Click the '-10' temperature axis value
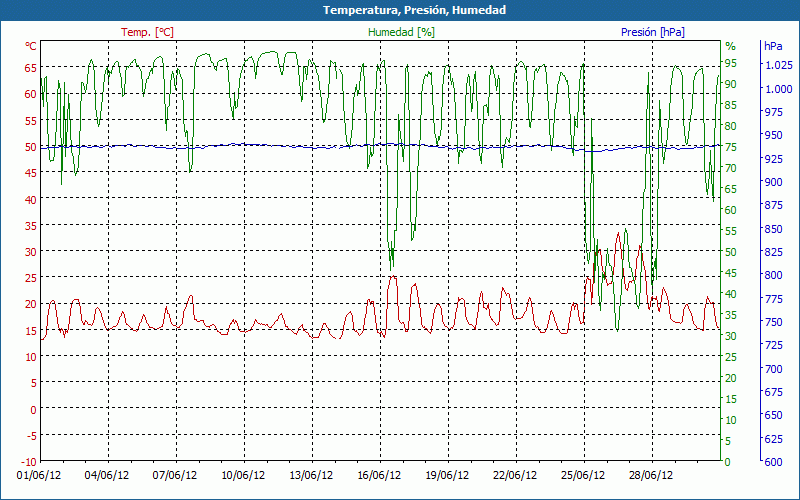The width and height of the screenshot is (800, 500). pos(29,462)
